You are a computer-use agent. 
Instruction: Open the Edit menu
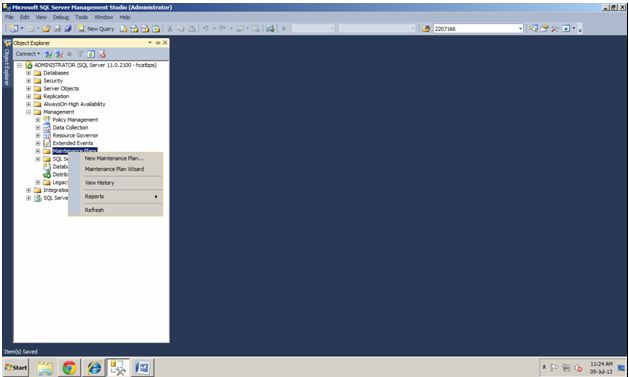[24, 17]
